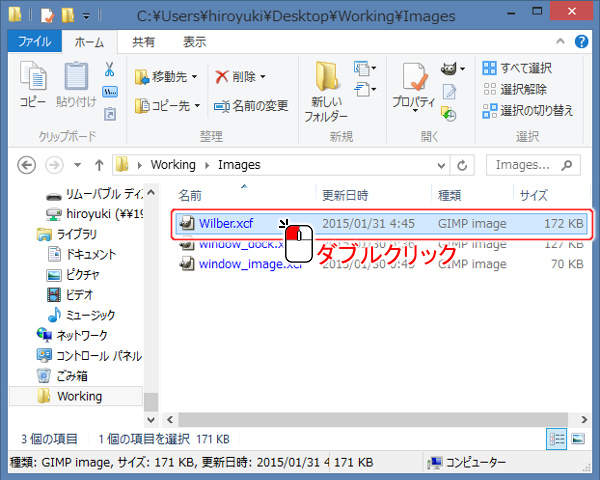The width and height of the screenshot is (600, 480).
Task: Sort by Name (名前) column header
Action: [190, 196]
